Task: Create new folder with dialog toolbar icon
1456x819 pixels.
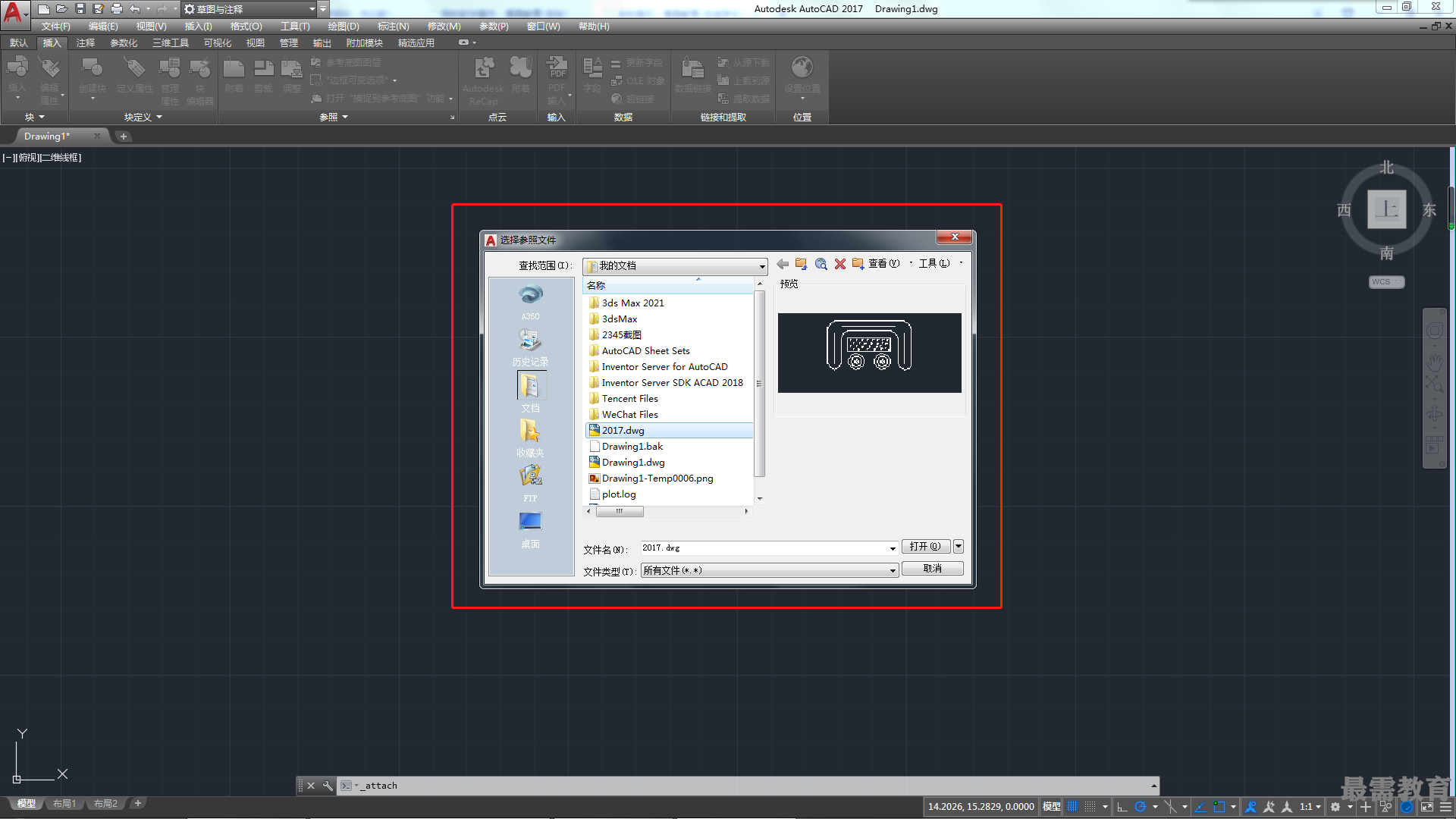Action: [x=858, y=264]
